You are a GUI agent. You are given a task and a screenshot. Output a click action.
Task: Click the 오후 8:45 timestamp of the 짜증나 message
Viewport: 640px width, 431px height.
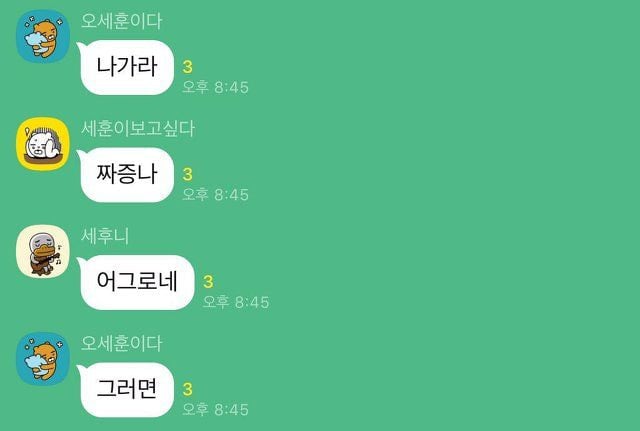[216, 194]
